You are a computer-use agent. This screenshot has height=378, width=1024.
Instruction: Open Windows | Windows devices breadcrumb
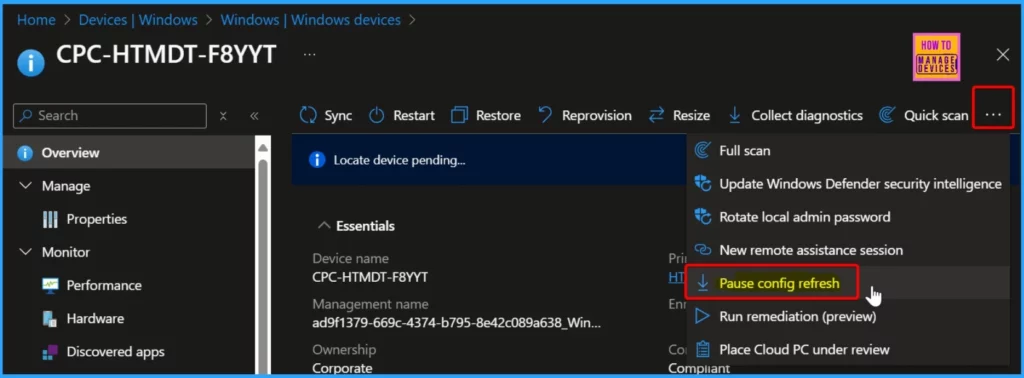pyautogui.click(x=310, y=20)
